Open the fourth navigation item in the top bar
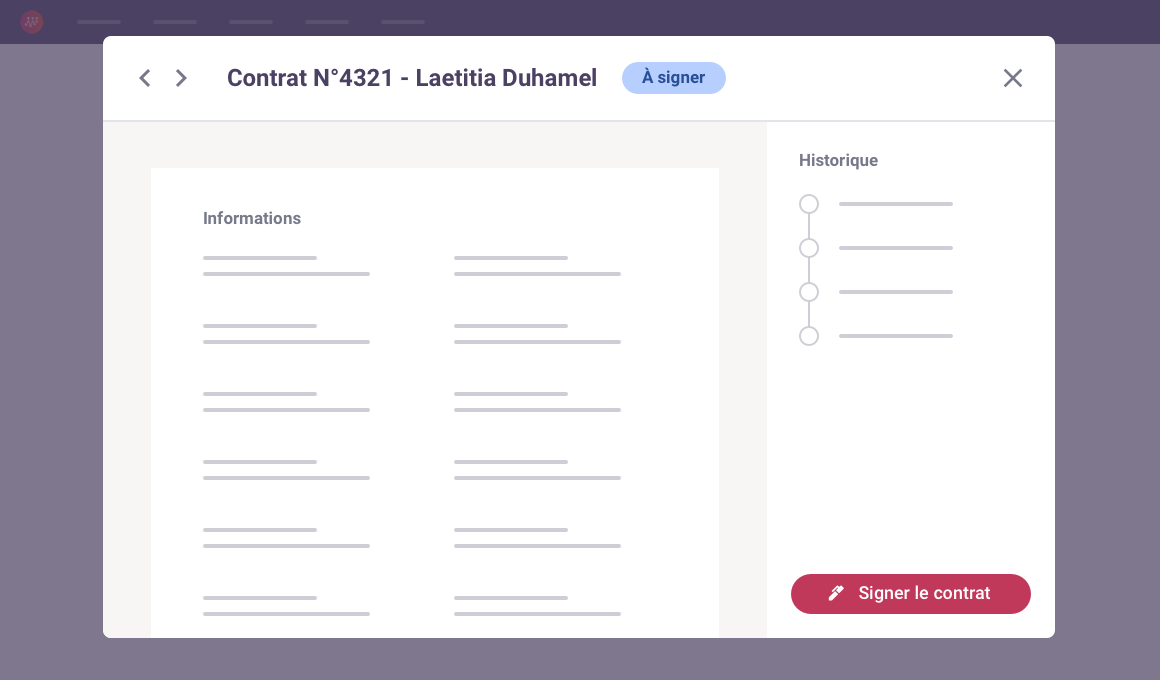1160x680 pixels. tap(327, 21)
